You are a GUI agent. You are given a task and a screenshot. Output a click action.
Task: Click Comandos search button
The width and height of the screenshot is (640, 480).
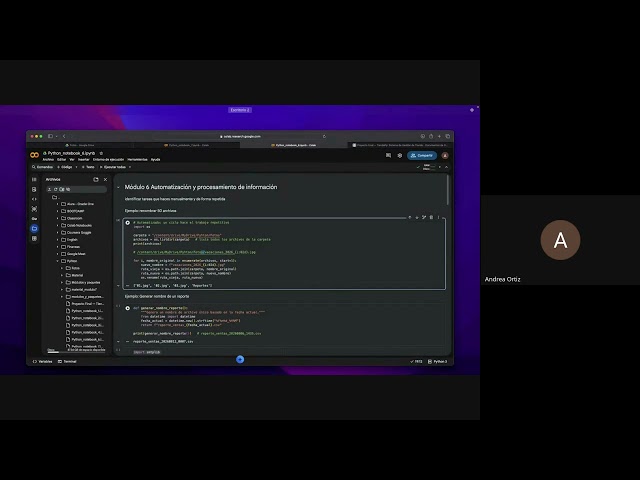coord(42,167)
